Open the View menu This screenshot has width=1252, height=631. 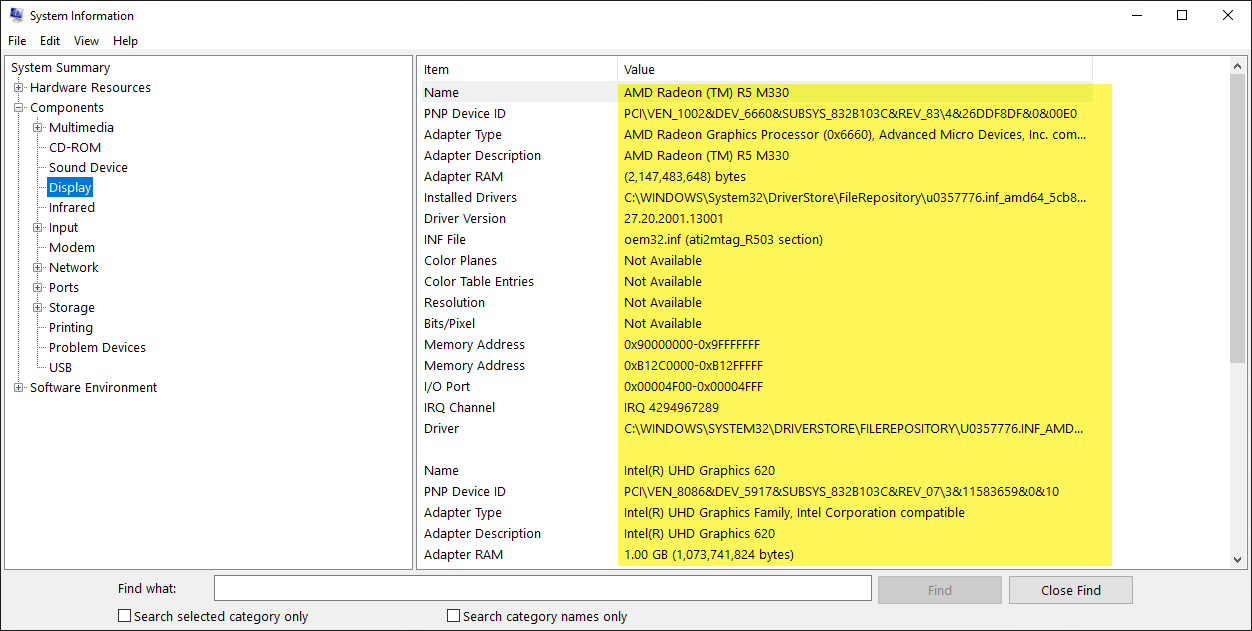[x=87, y=41]
